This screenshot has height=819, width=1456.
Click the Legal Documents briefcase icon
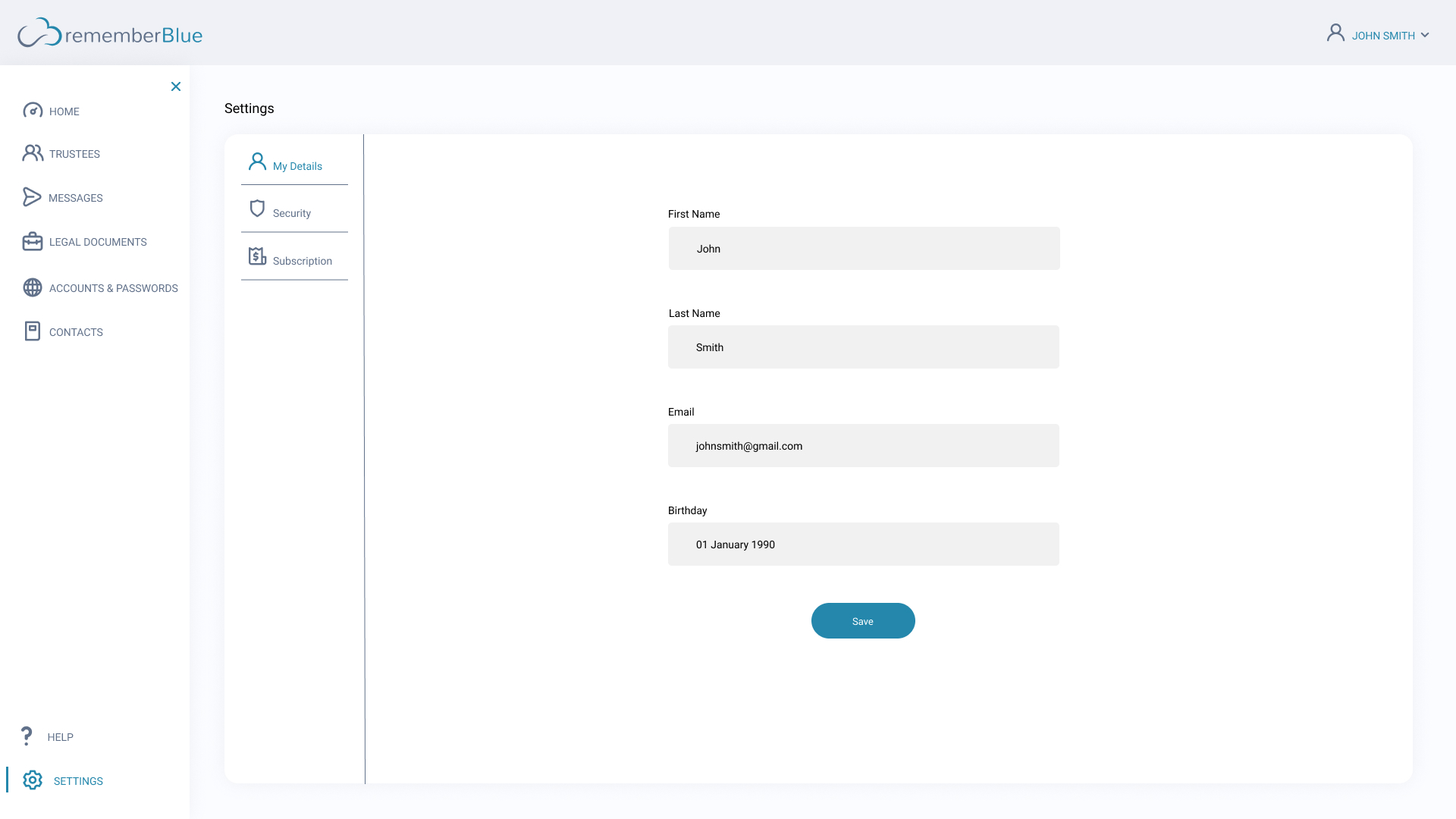[x=33, y=242]
